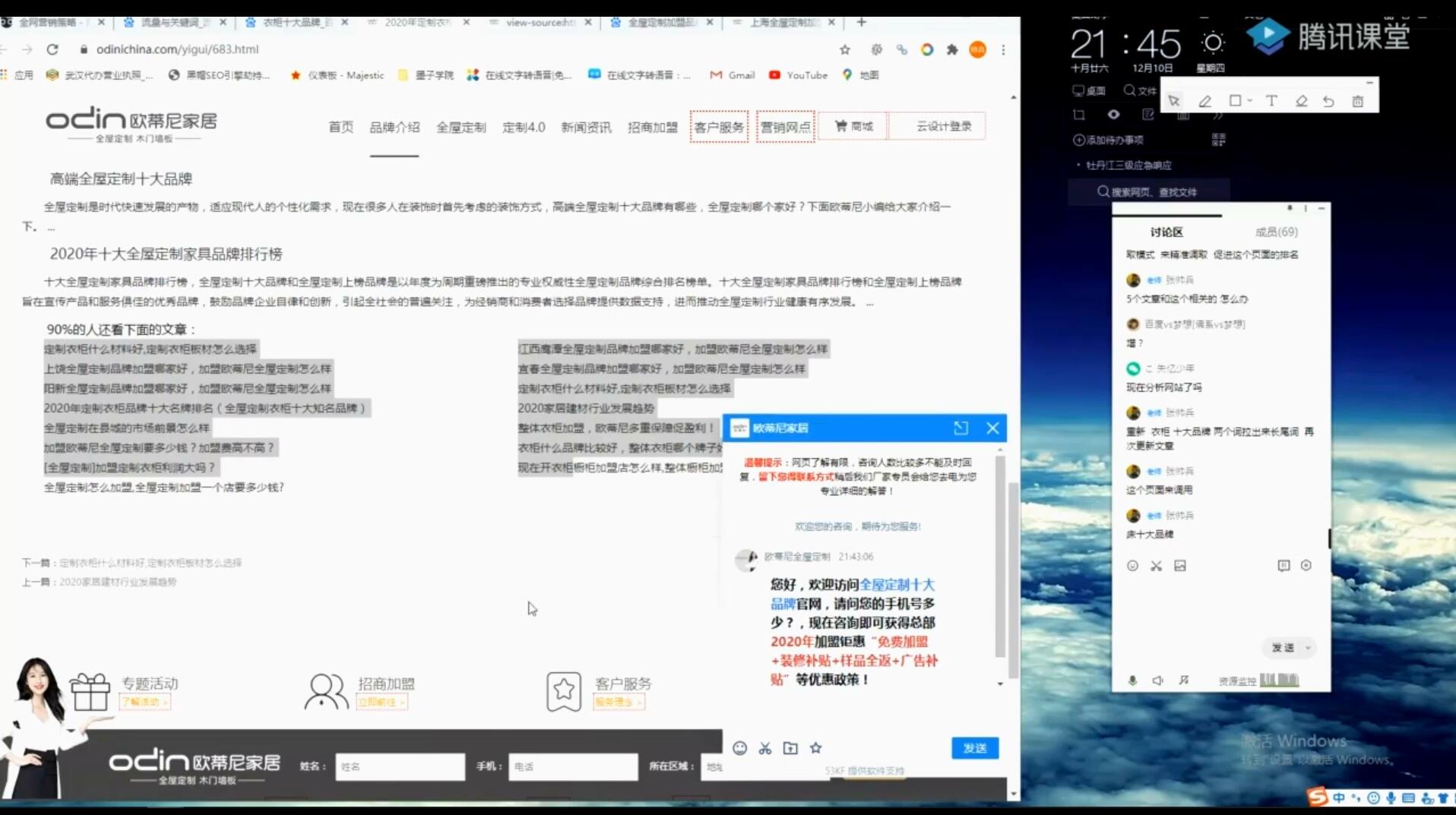Click the orange profile avatar in browser toolbar
The image size is (1456, 815).
[x=978, y=49]
